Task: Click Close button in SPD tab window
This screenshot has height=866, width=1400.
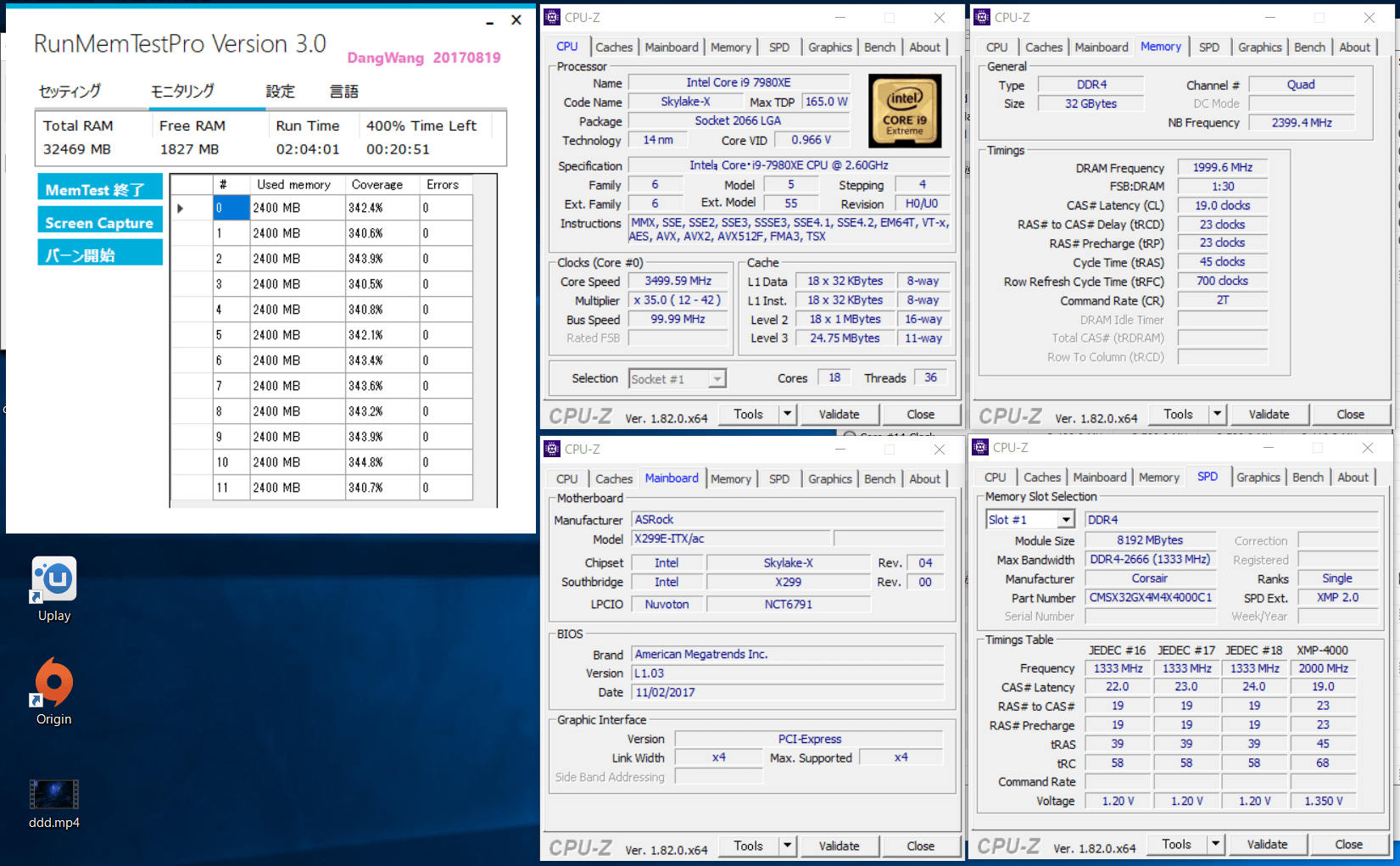Action: pos(1348,844)
